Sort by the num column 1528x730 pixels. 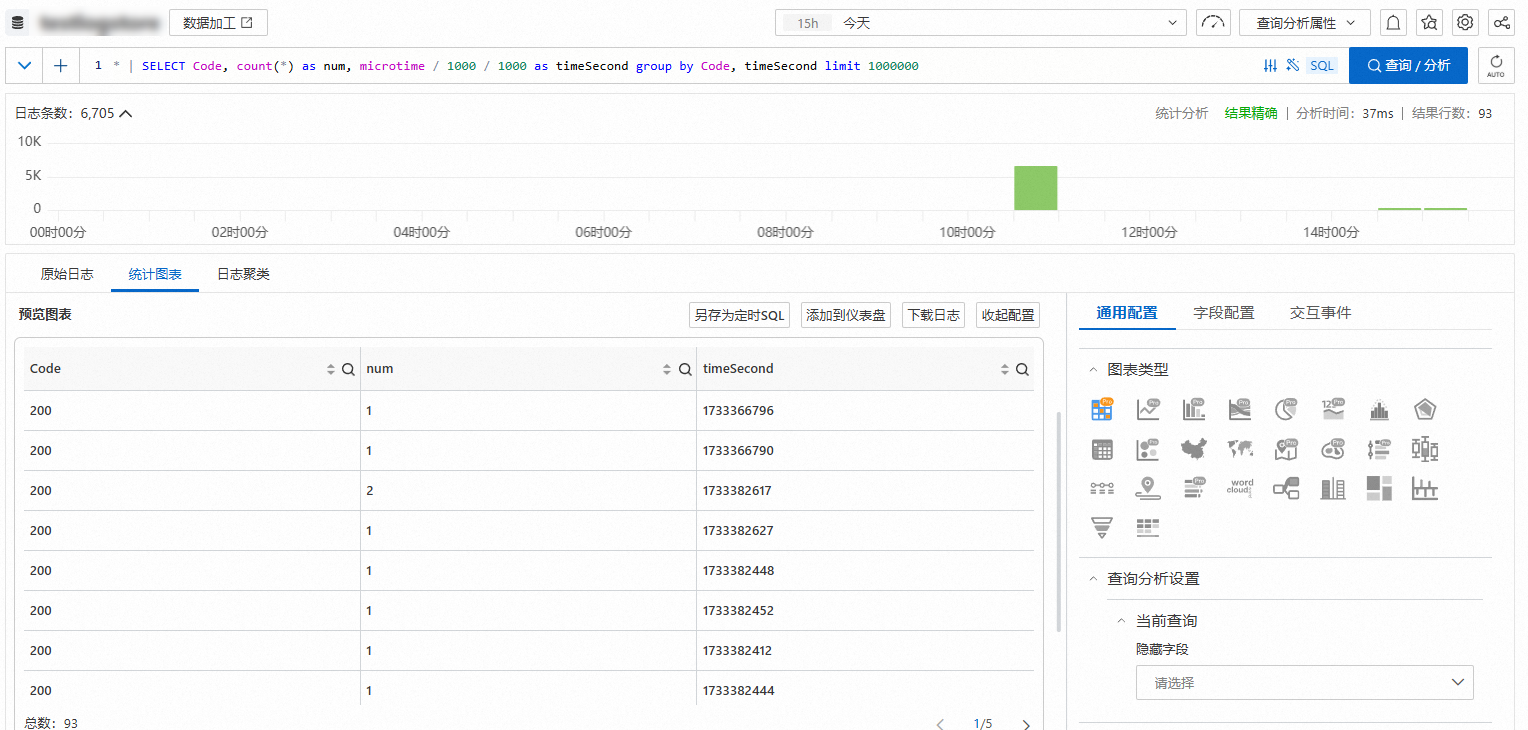pos(667,369)
